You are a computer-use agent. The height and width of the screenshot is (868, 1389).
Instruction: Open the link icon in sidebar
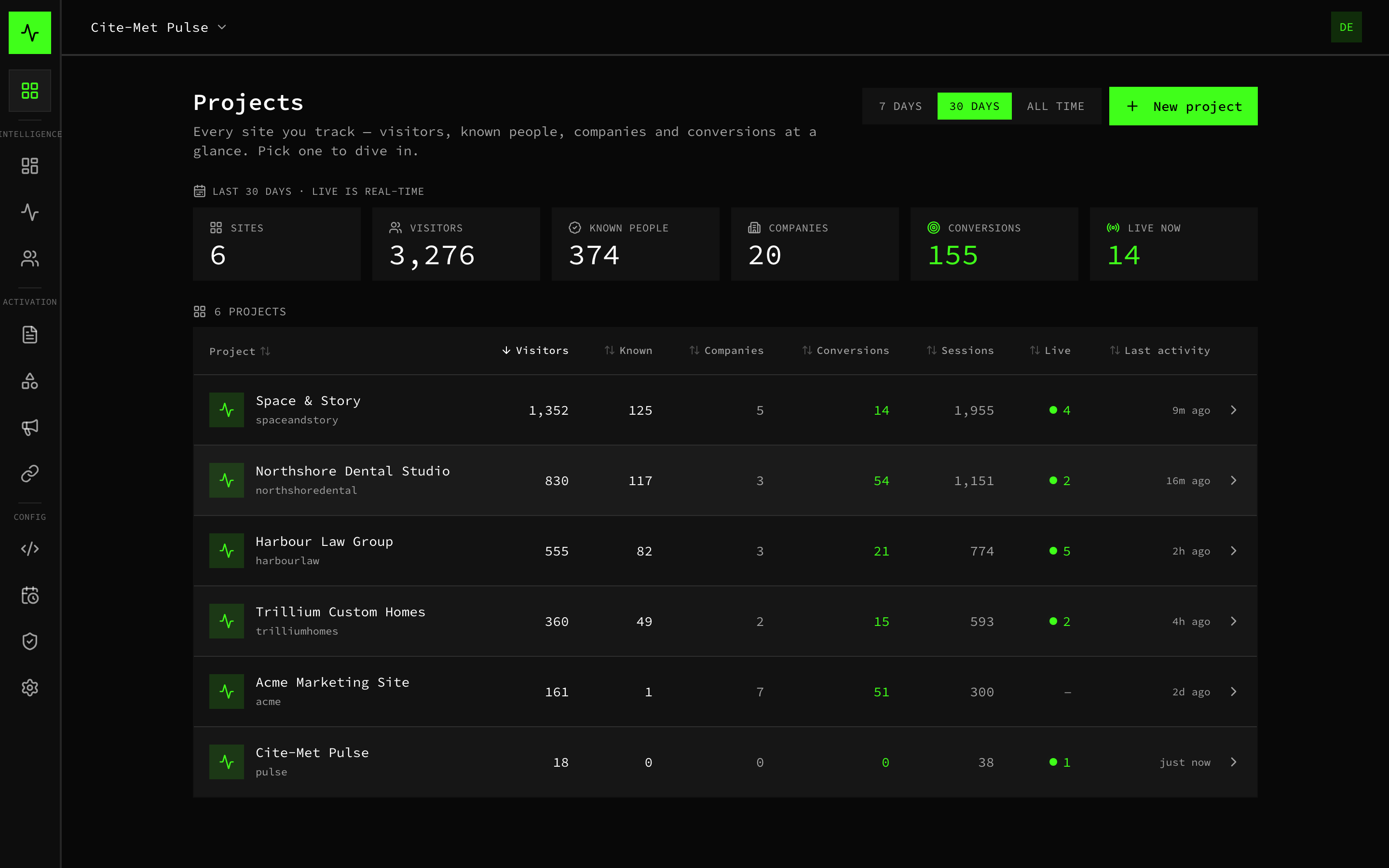coord(30,474)
